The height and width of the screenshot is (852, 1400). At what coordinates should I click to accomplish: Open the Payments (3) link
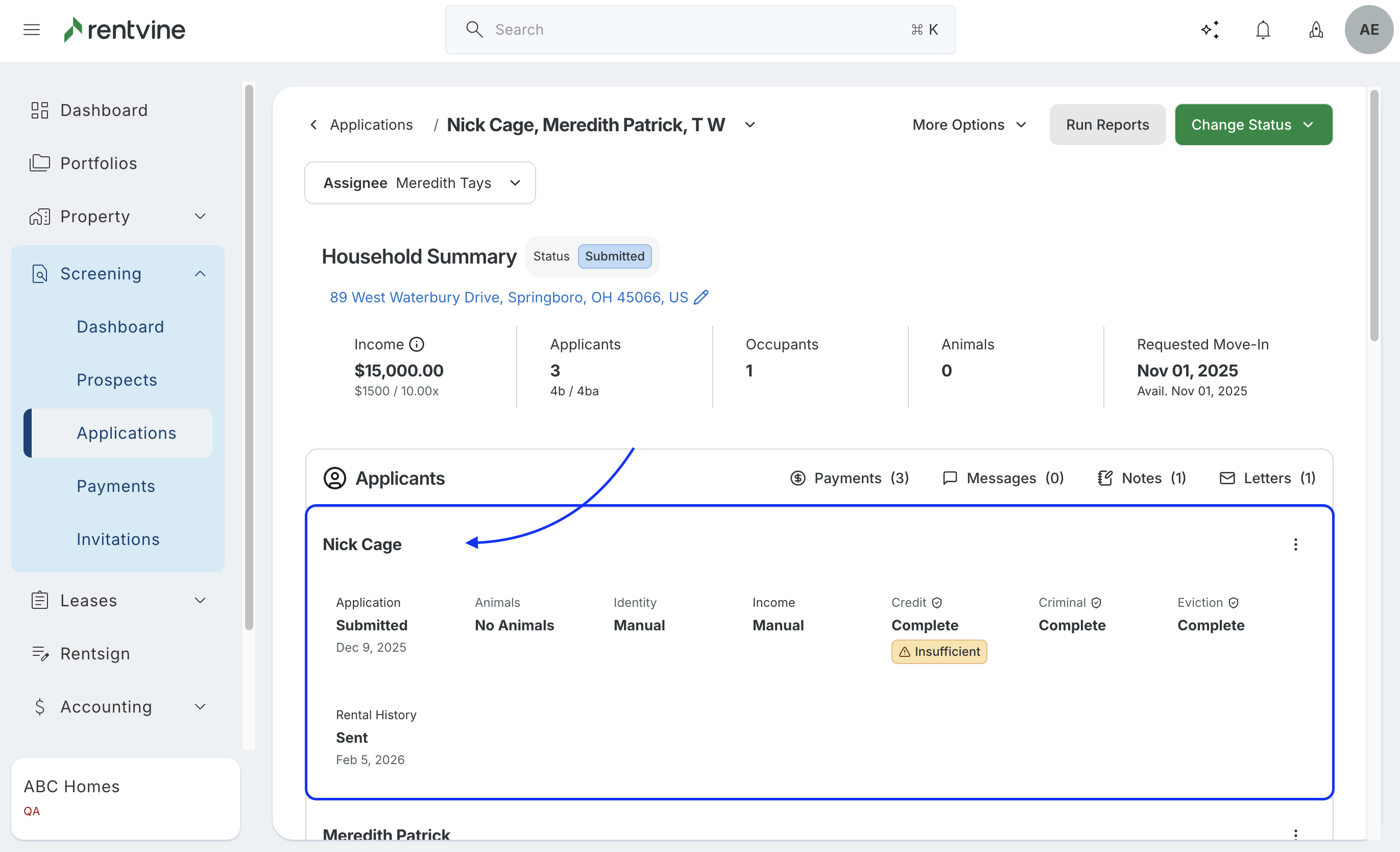coord(850,478)
